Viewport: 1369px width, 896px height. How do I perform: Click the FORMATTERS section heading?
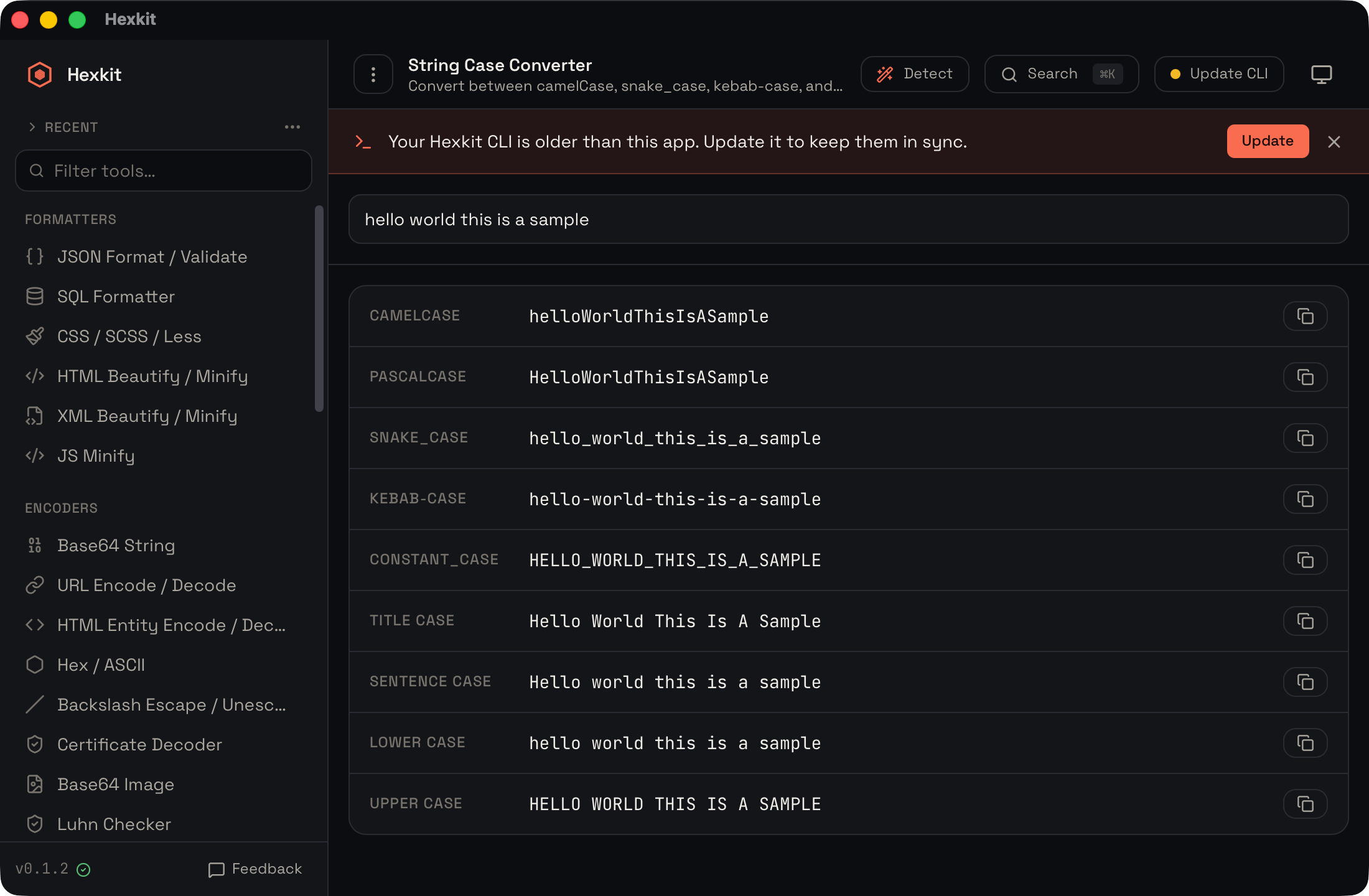(x=70, y=220)
